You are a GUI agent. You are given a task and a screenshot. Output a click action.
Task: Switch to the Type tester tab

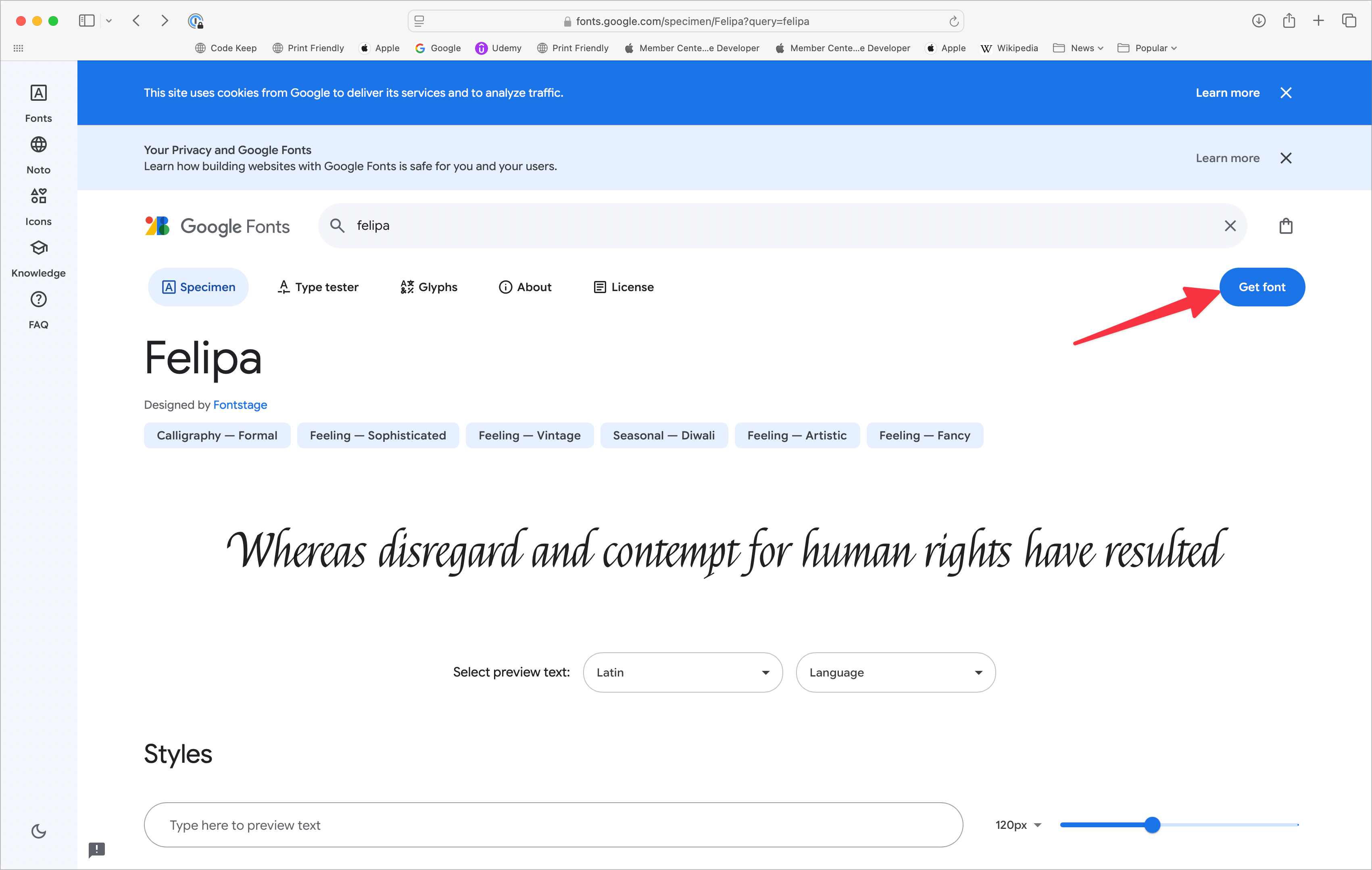(x=318, y=287)
